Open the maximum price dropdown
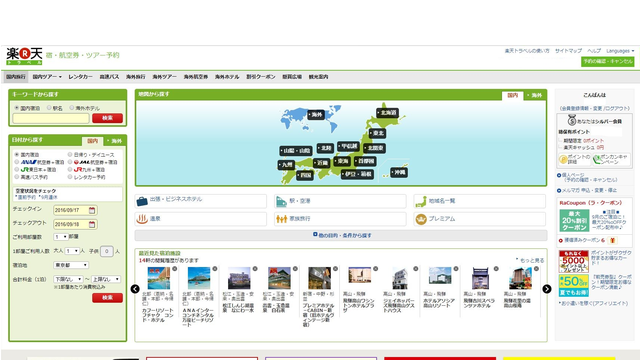This screenshot has width=640, height=360. click(106, 279)
